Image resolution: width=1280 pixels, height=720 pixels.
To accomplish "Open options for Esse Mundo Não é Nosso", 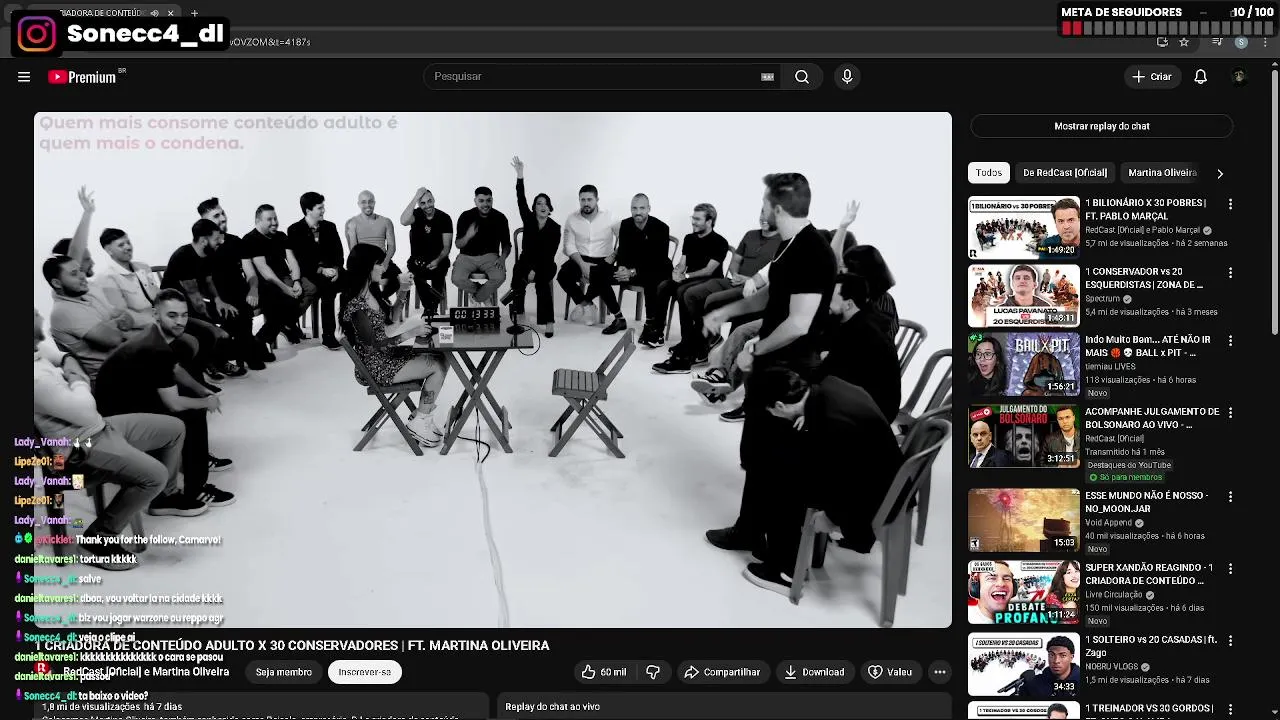I will click(1230, 496).
